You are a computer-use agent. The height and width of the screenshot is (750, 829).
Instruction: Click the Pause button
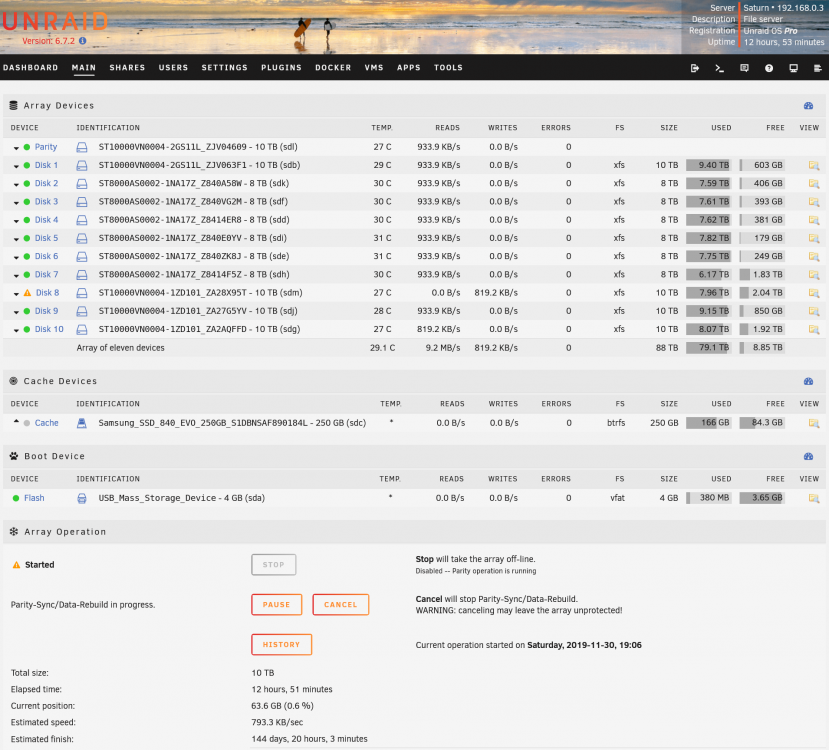click(x=277, y=605)
